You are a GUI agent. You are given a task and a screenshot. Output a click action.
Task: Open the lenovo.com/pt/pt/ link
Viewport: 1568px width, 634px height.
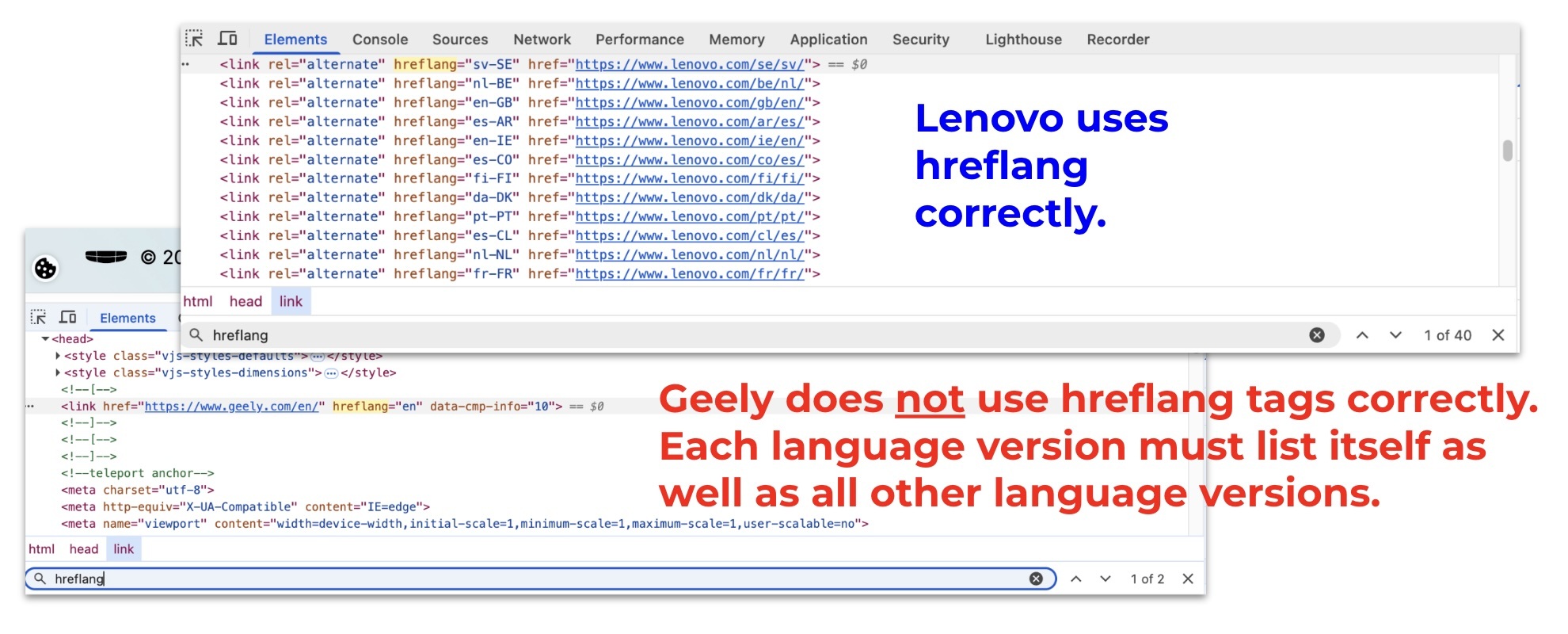point(690,216)
